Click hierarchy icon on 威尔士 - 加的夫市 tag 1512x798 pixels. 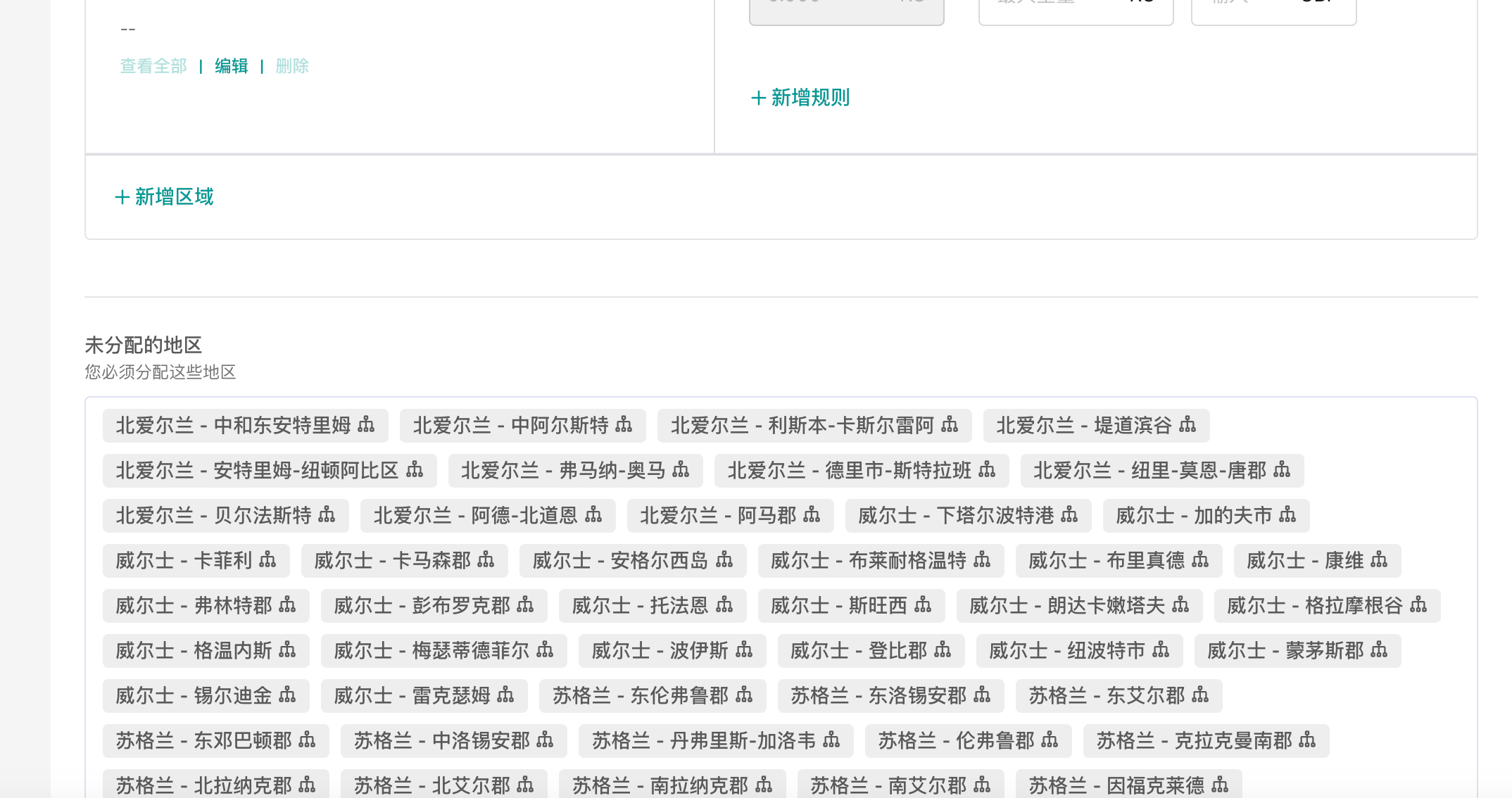point(1287,515)
